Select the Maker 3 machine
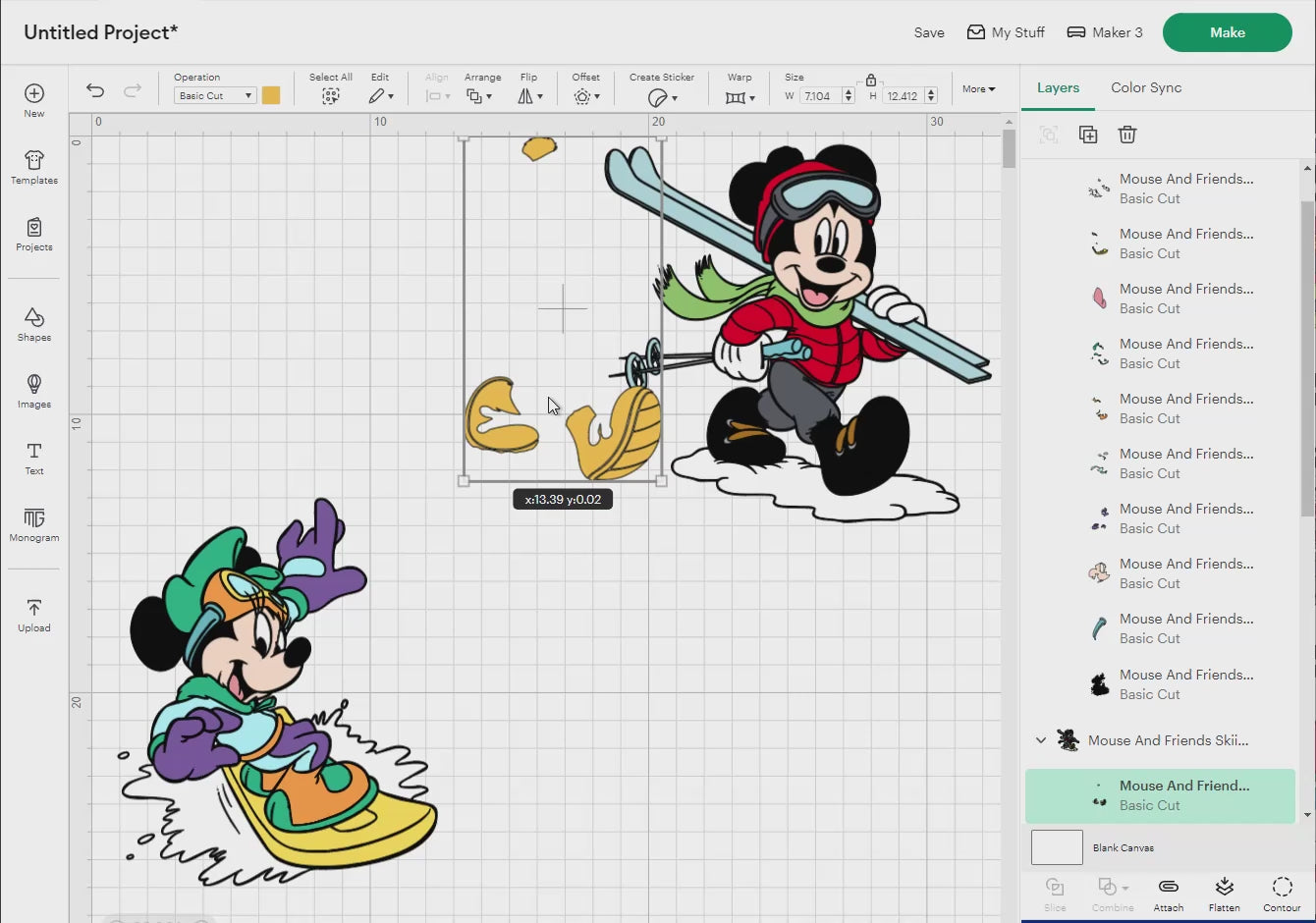Viewport: 1316px width, 923px height. tap(1105, 32)
